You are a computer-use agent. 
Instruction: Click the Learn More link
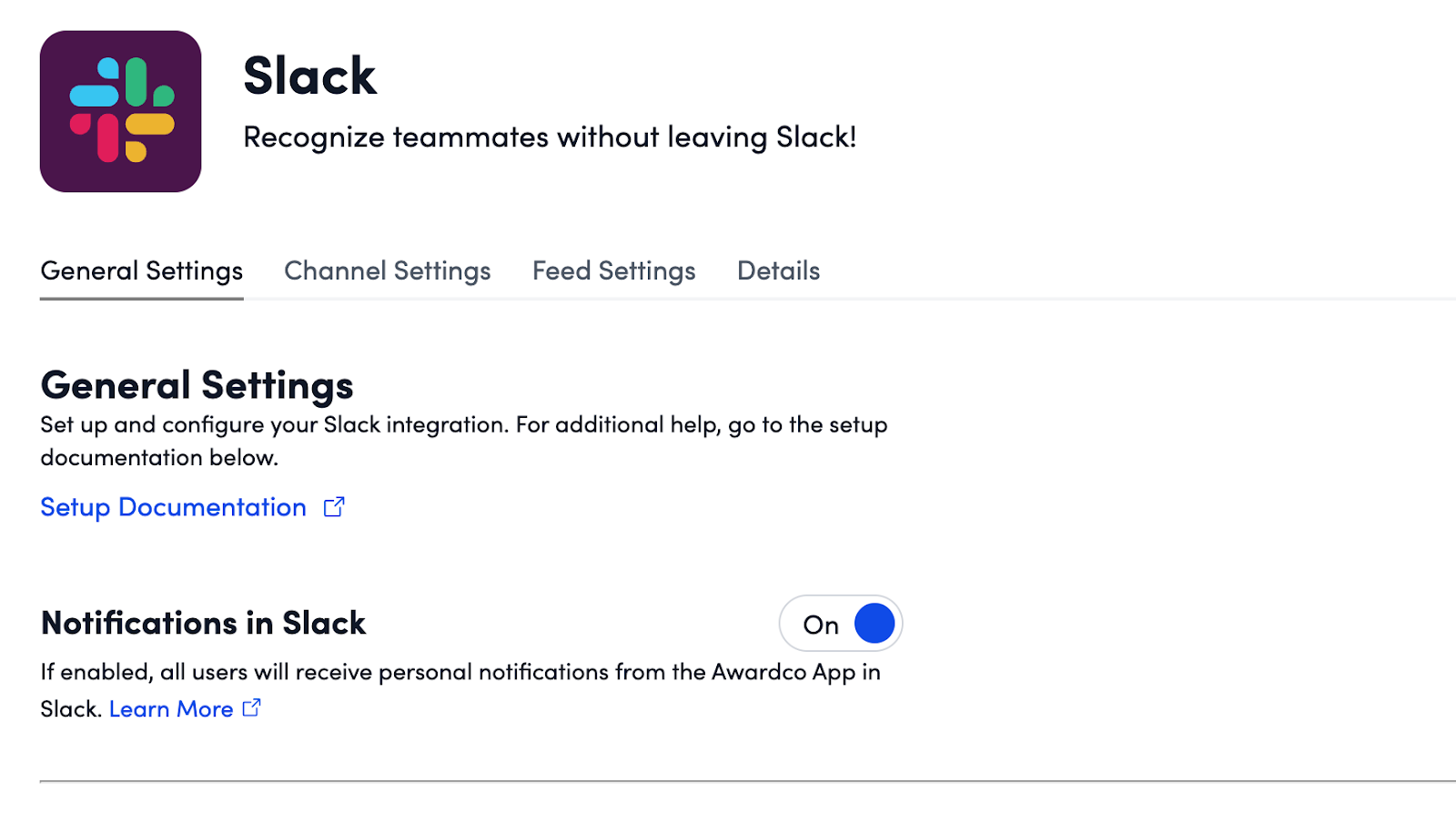[171, 709]
